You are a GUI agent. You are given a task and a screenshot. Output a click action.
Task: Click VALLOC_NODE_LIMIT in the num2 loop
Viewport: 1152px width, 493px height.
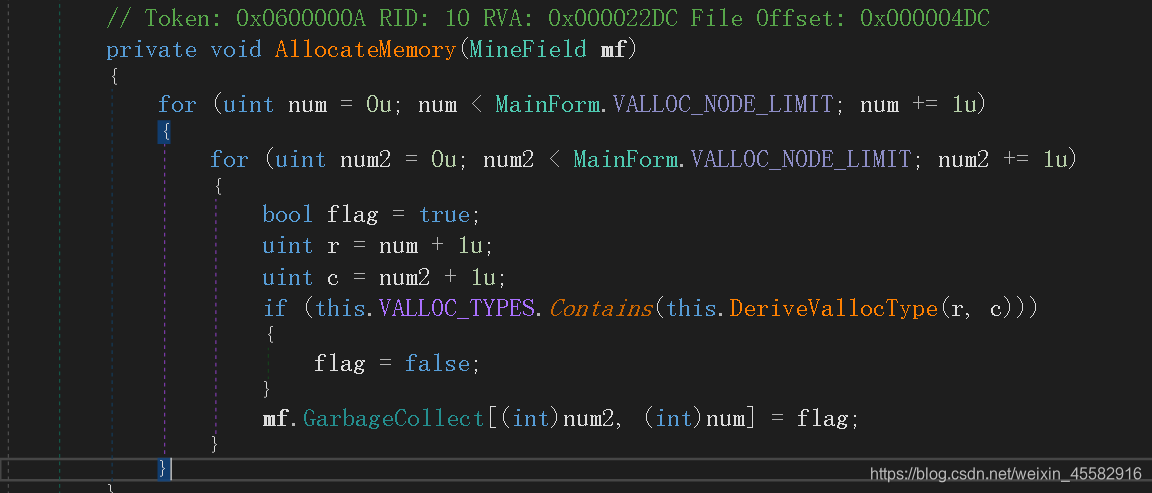(x=800, y=159)
